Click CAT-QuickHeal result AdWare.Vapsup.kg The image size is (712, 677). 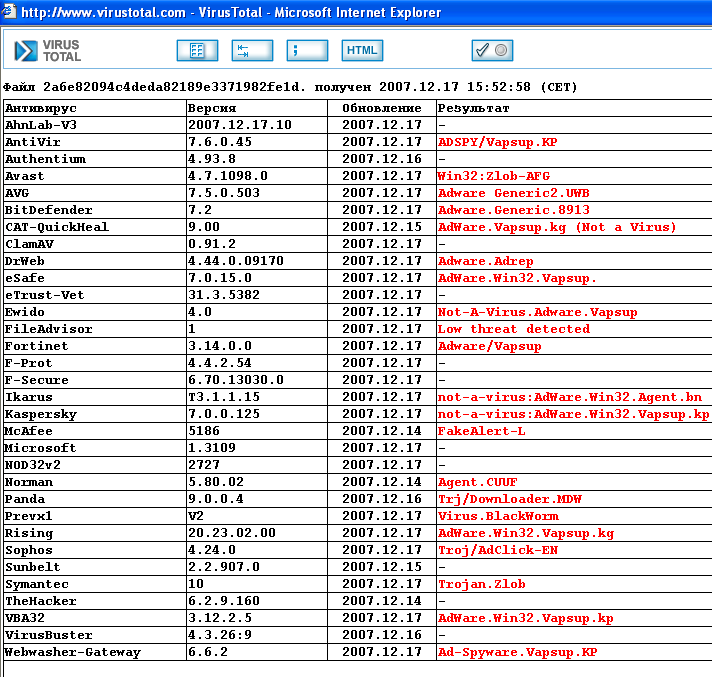click(x=502, y=227)
